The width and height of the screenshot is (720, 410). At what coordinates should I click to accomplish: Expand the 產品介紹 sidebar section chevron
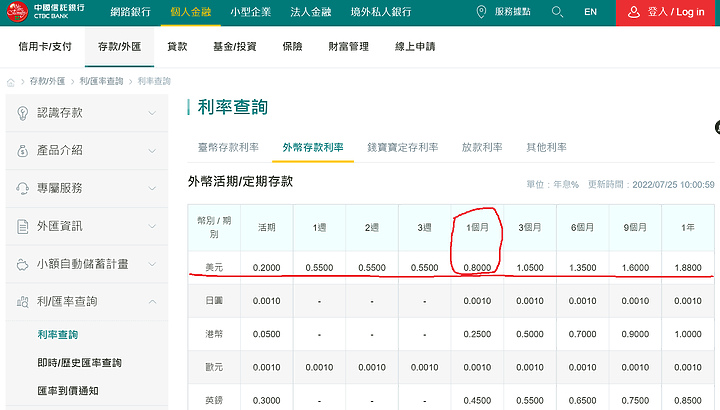[x=152, y=151]
